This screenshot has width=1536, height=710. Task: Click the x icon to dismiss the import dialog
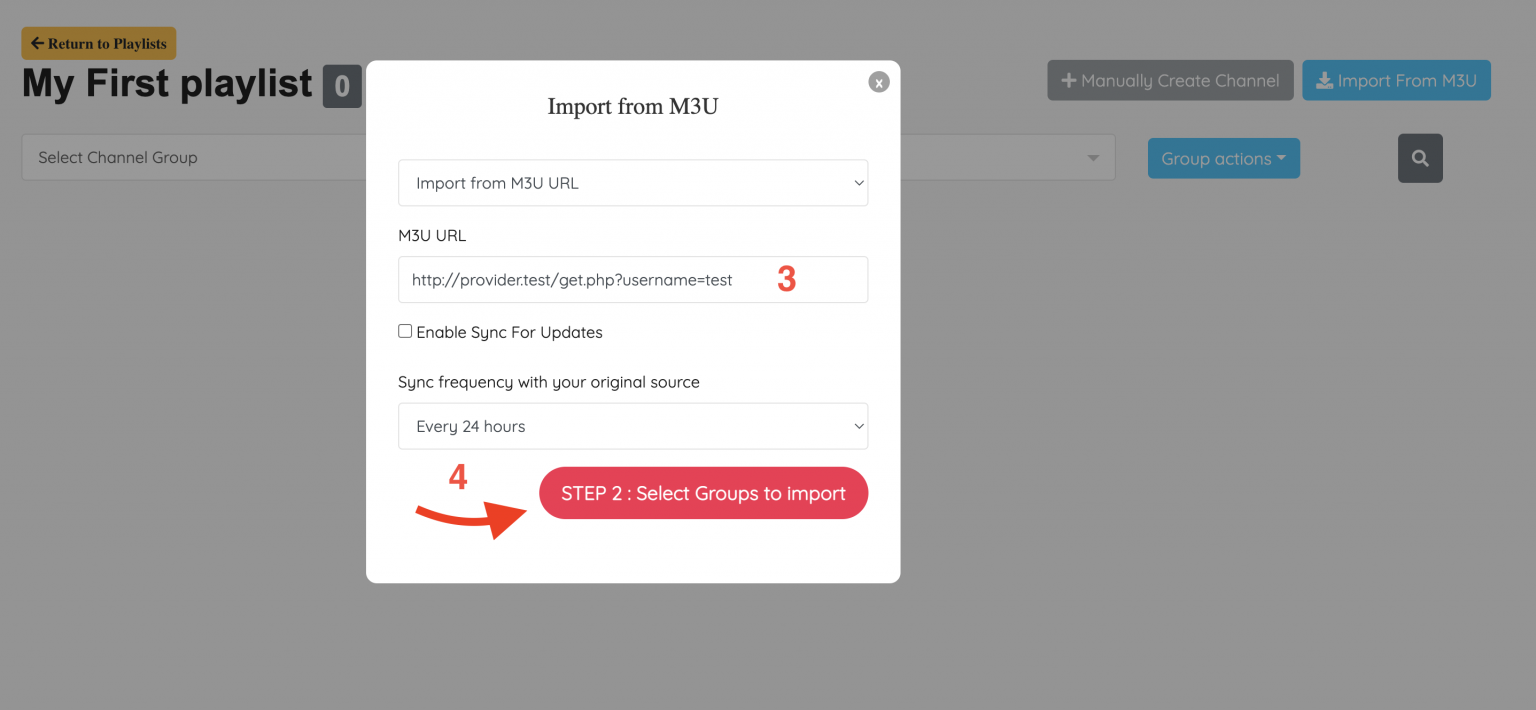click(x=878, y=82)
